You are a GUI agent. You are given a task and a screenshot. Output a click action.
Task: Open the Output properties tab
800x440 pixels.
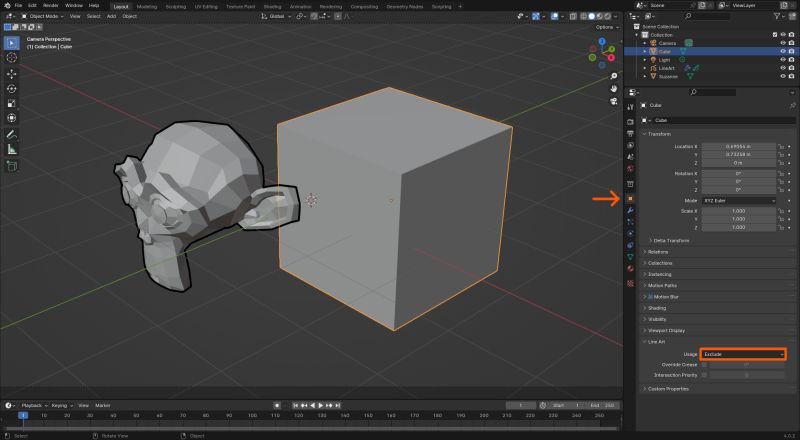click(x=630, y=133)
